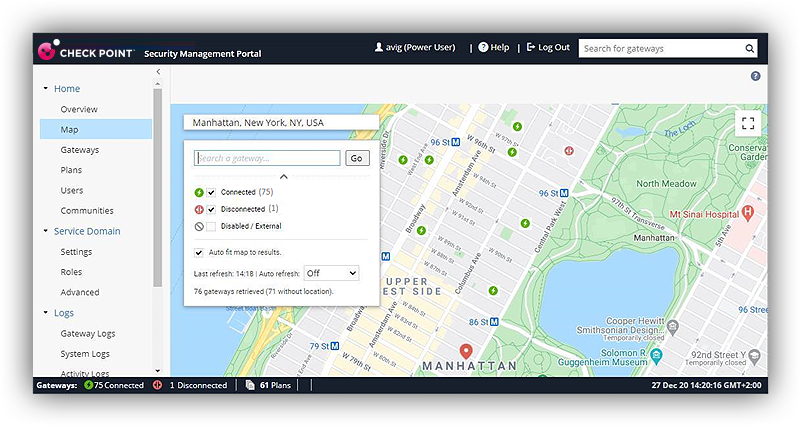The height and width of the screenshot is (426, 800).
Task: Open System Logs
Action: click(x=85, y=354)
